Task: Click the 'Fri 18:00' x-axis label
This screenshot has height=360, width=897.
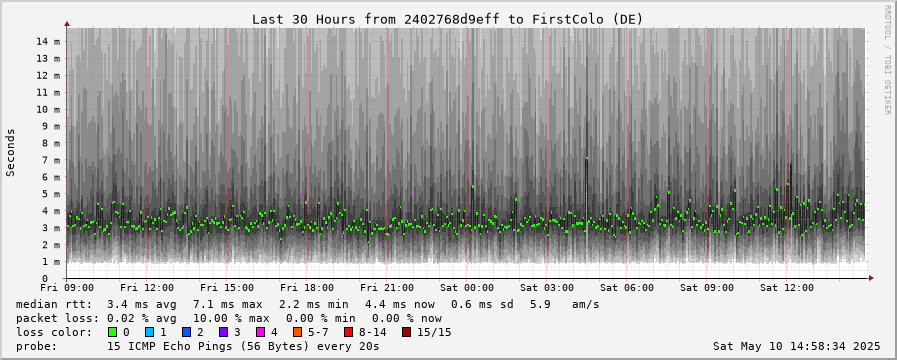Action: [307, 287]
